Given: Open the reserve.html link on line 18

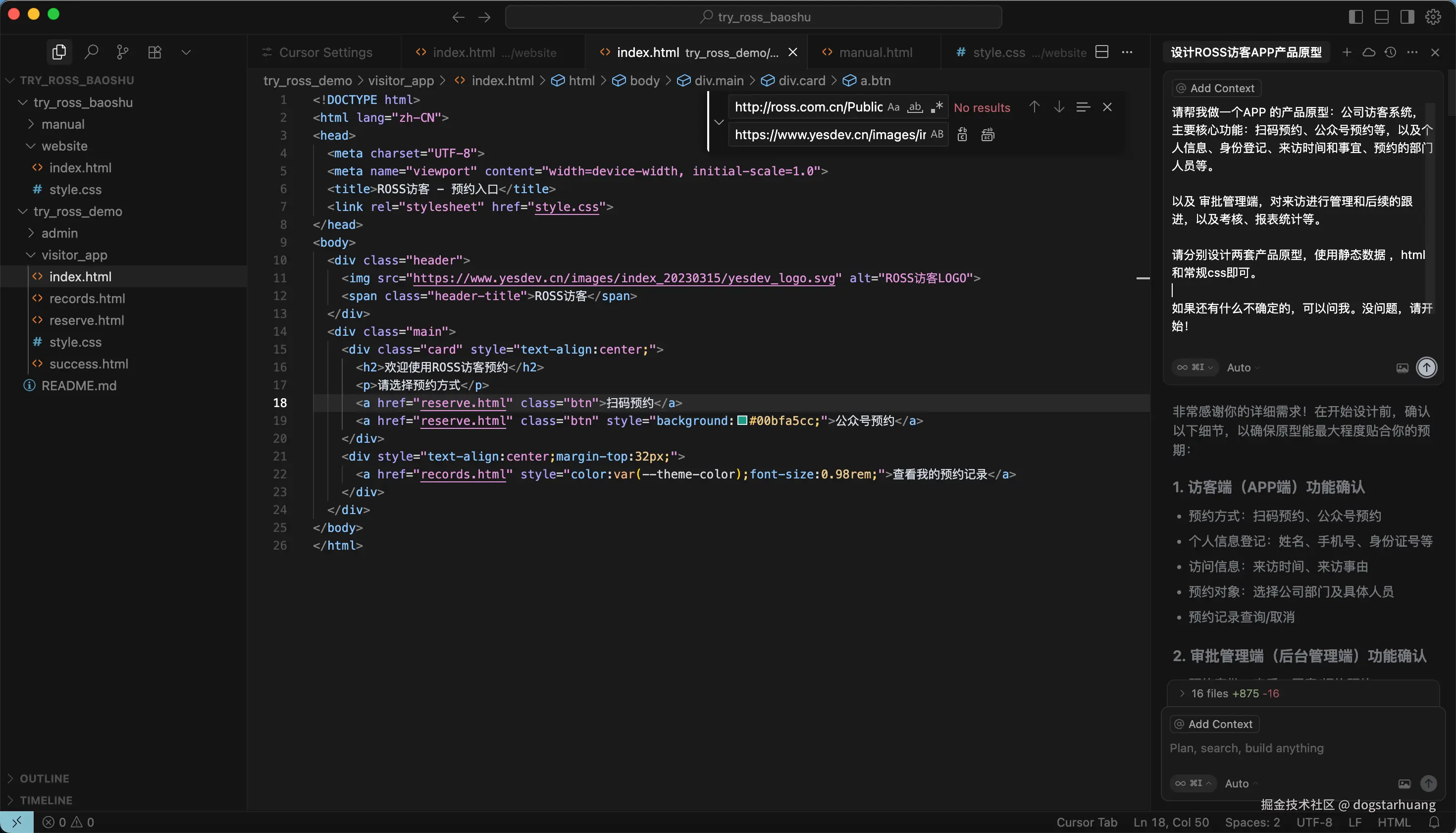Looking at the screenshot, I should [x=464, y=403].
